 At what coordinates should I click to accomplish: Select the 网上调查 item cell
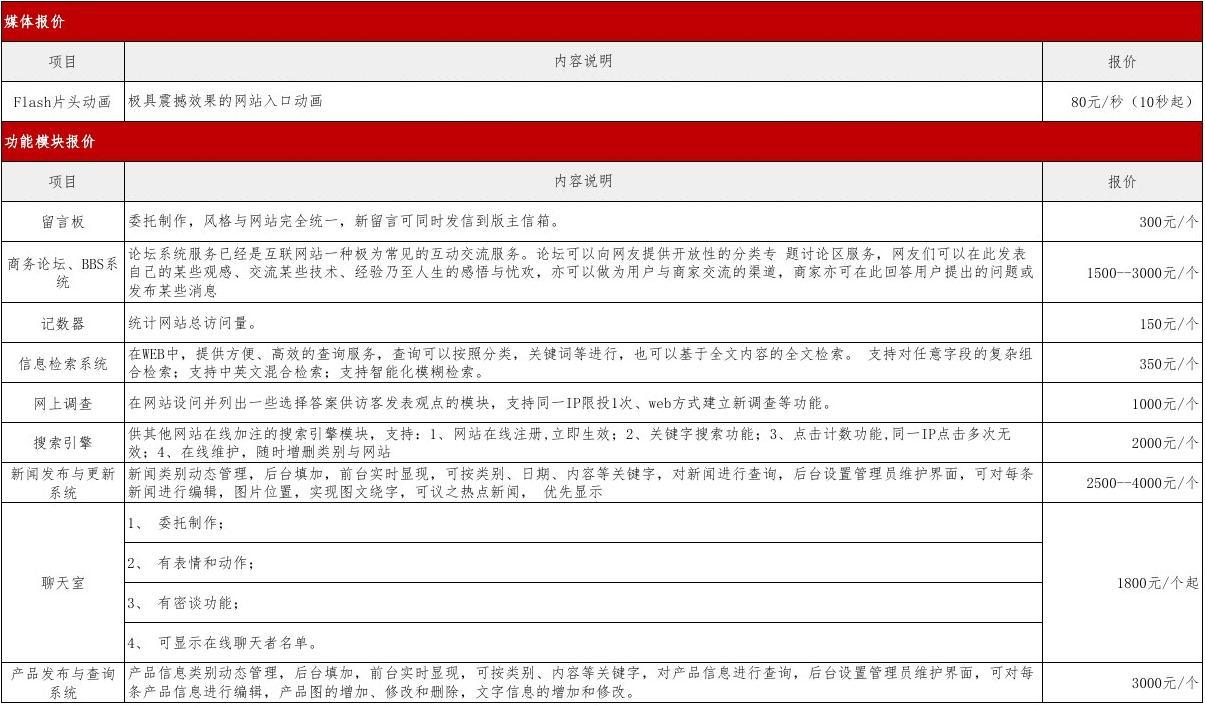click(63, 404)
